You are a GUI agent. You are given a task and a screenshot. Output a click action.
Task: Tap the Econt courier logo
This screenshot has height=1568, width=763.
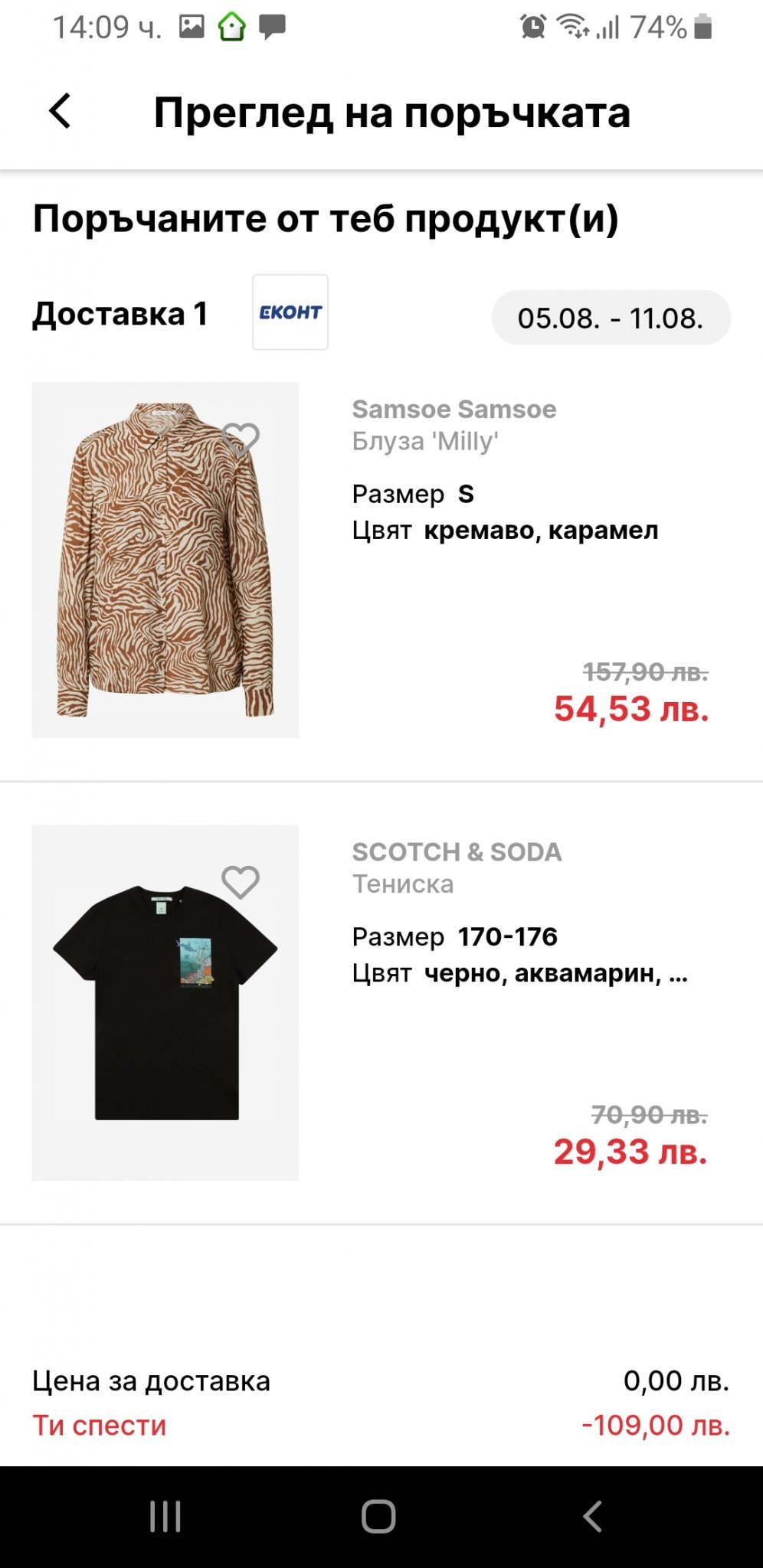coord(290,312)
